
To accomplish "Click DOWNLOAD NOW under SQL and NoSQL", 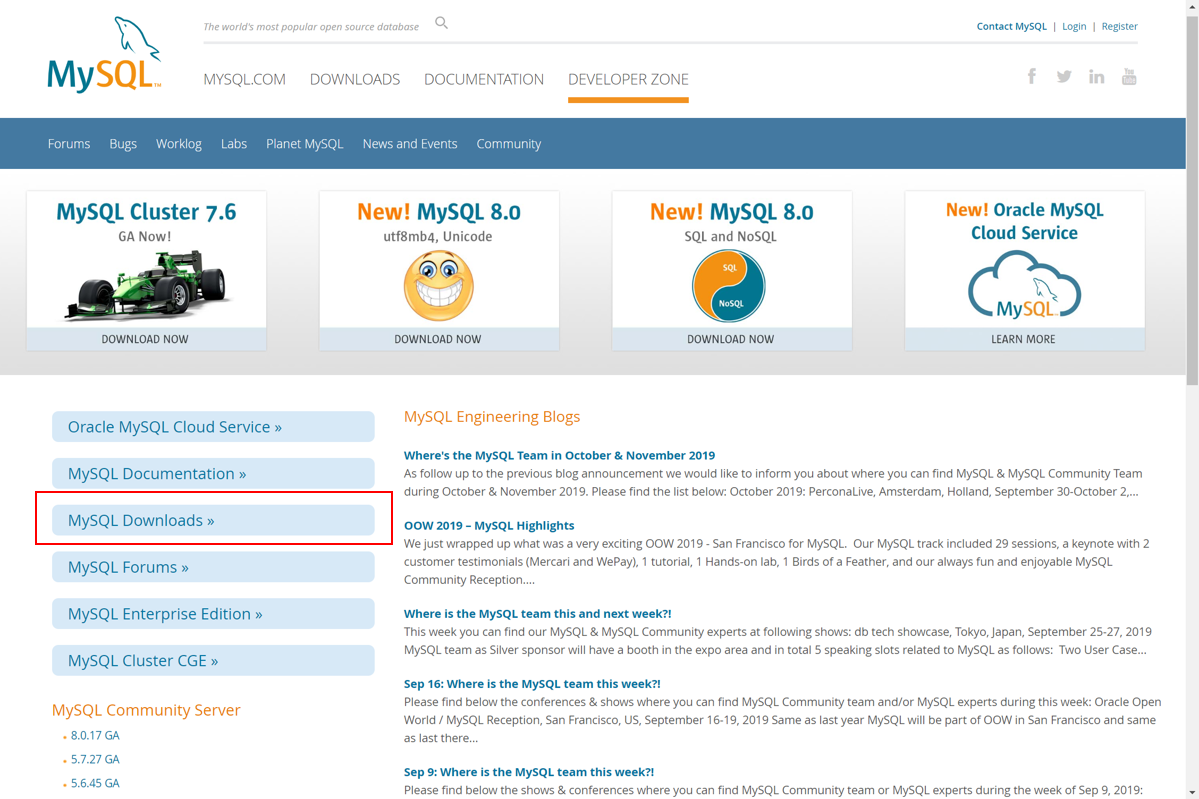I will [731, 339].
